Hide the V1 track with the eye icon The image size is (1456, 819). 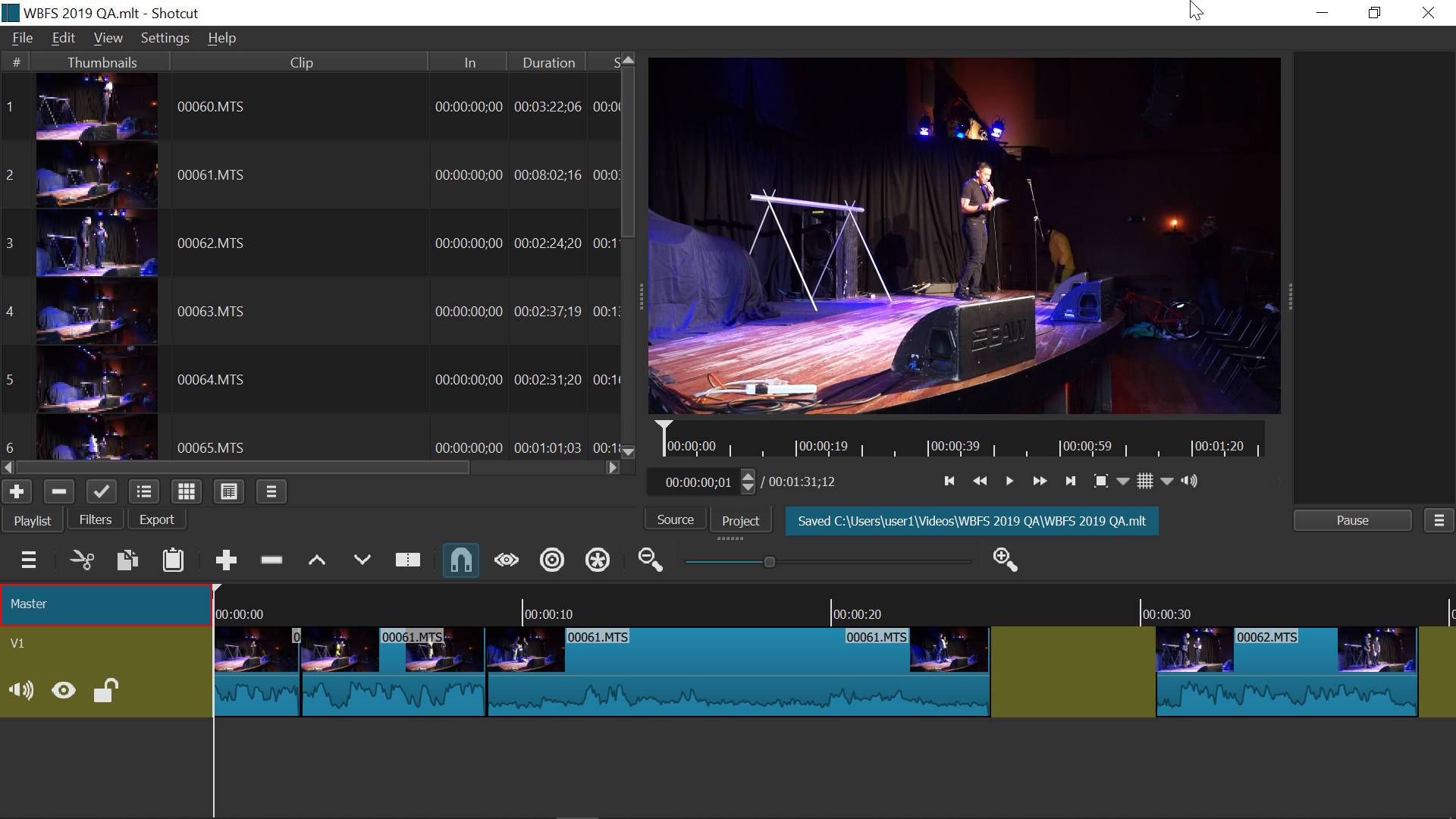(63, 690)
